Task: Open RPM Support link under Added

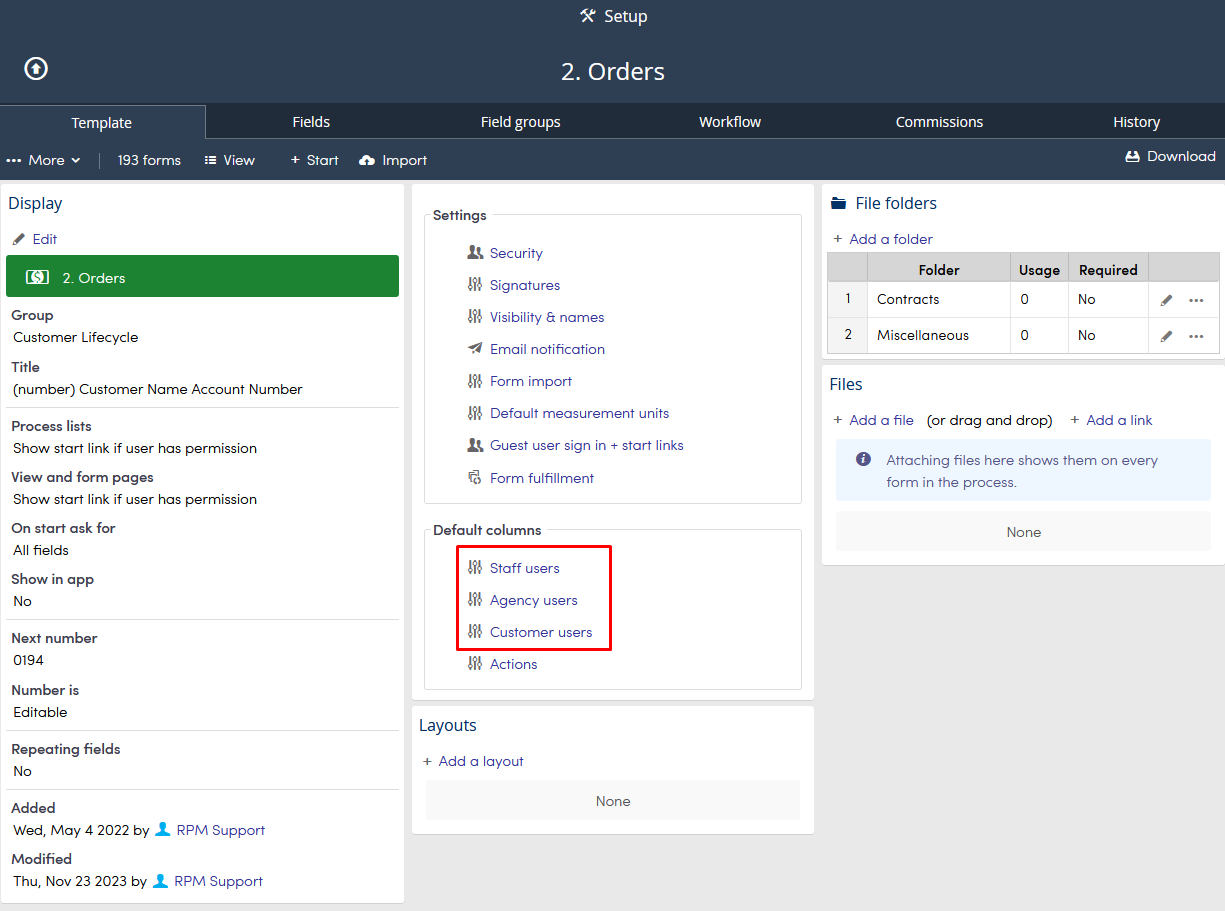Action: click(x=221, y=830)
